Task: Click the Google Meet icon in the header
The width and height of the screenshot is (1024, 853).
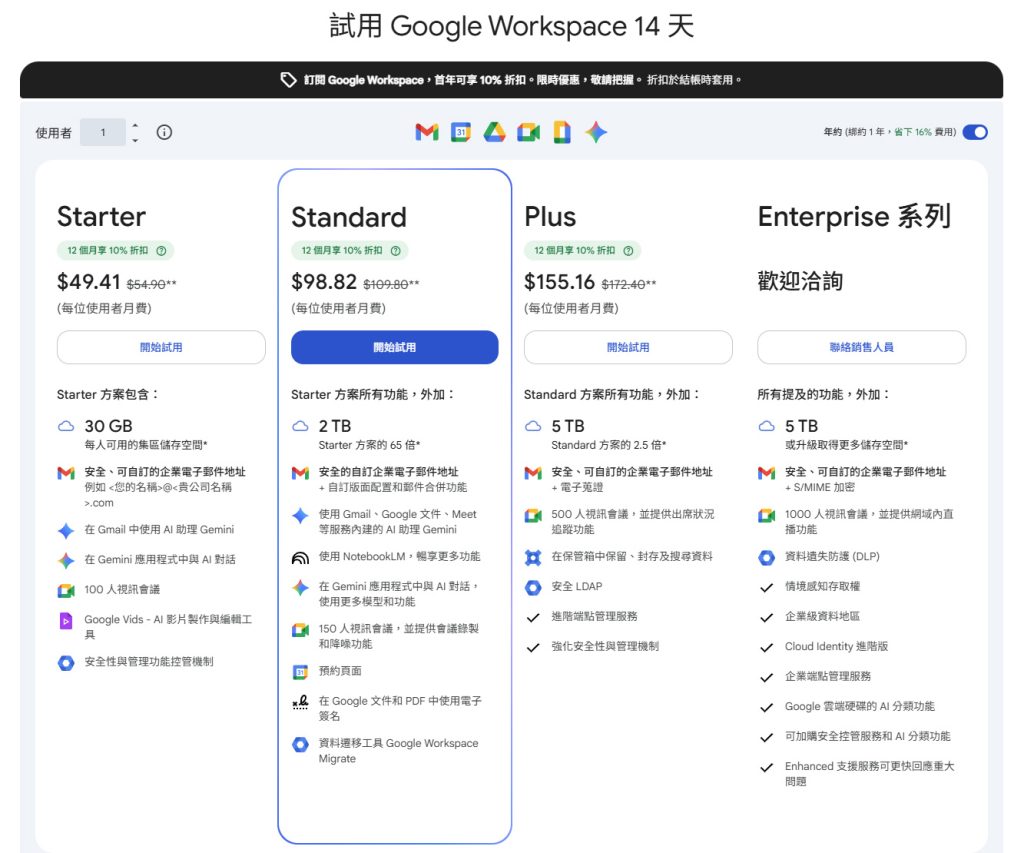Action: click(x=528, y=133)
